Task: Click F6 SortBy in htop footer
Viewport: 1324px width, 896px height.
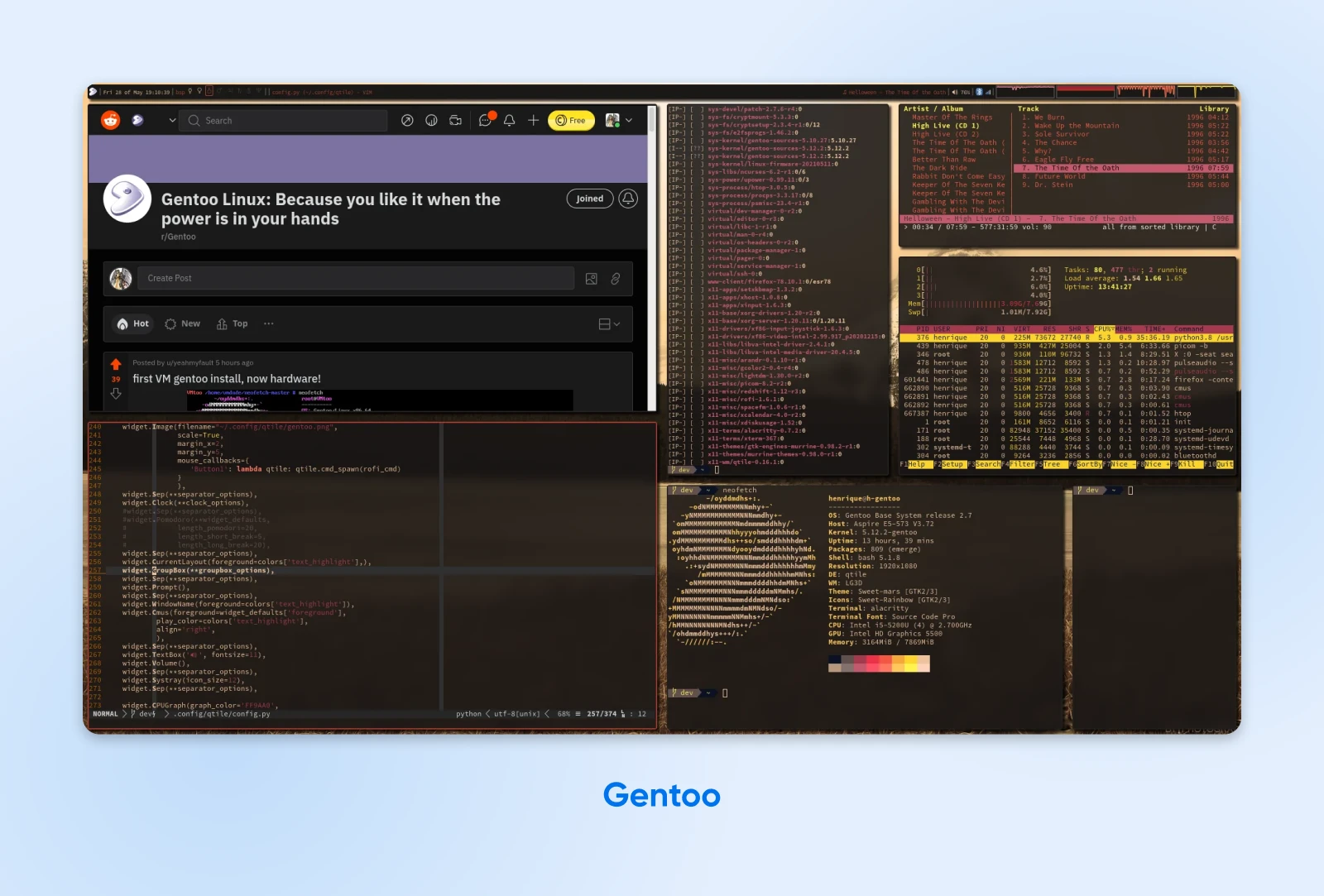Action: click(1085, 464)
